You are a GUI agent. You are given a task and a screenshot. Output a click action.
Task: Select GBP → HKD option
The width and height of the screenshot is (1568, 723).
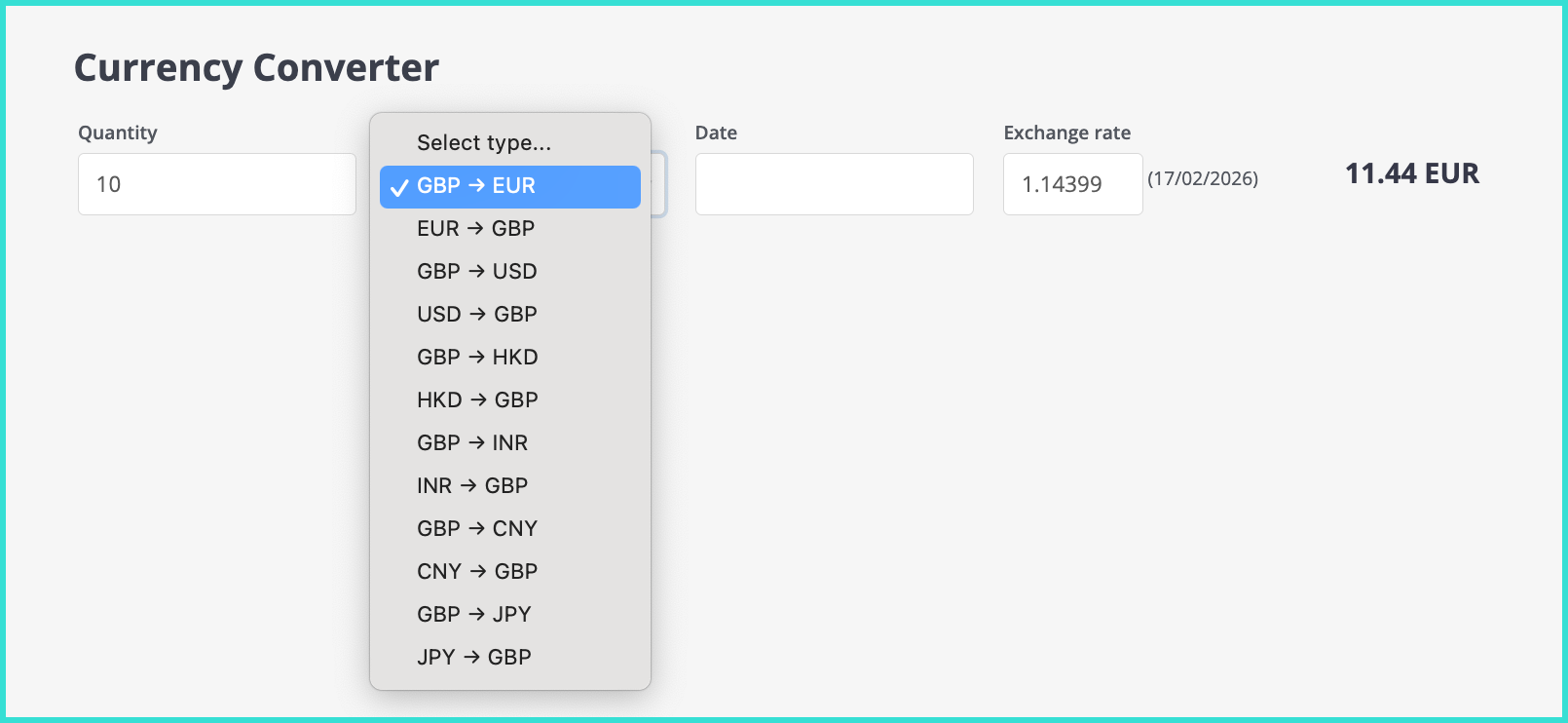(477, 358)
